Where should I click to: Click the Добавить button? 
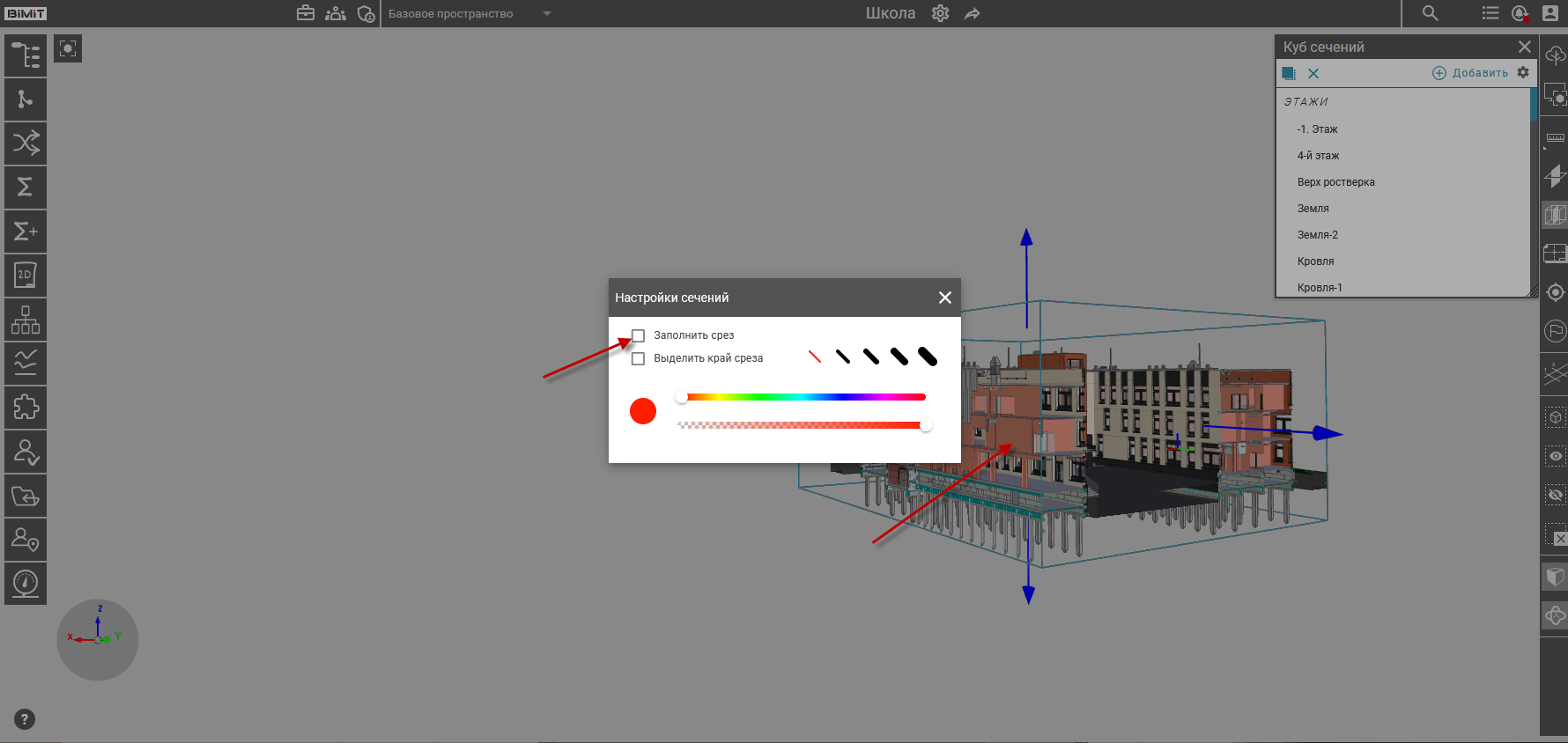tap(1470, 73)
